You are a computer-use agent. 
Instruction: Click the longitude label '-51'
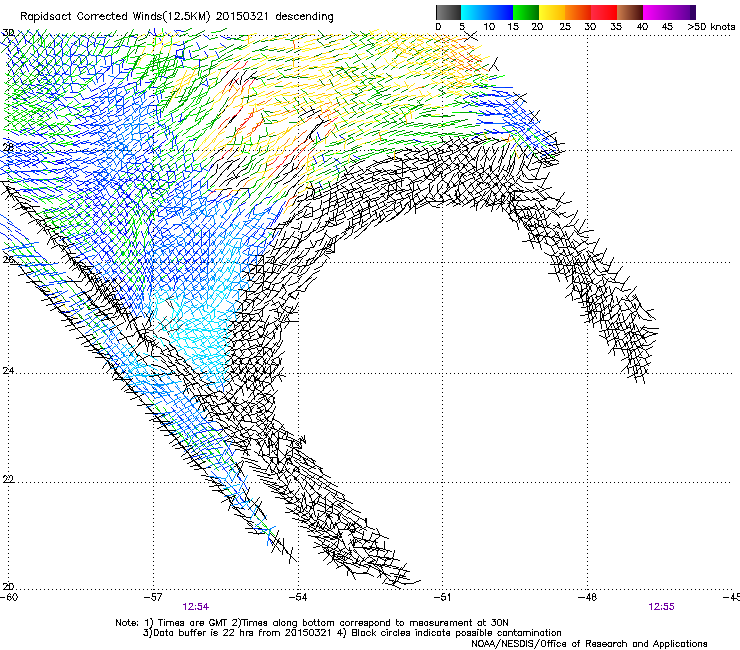click(442, 597)
